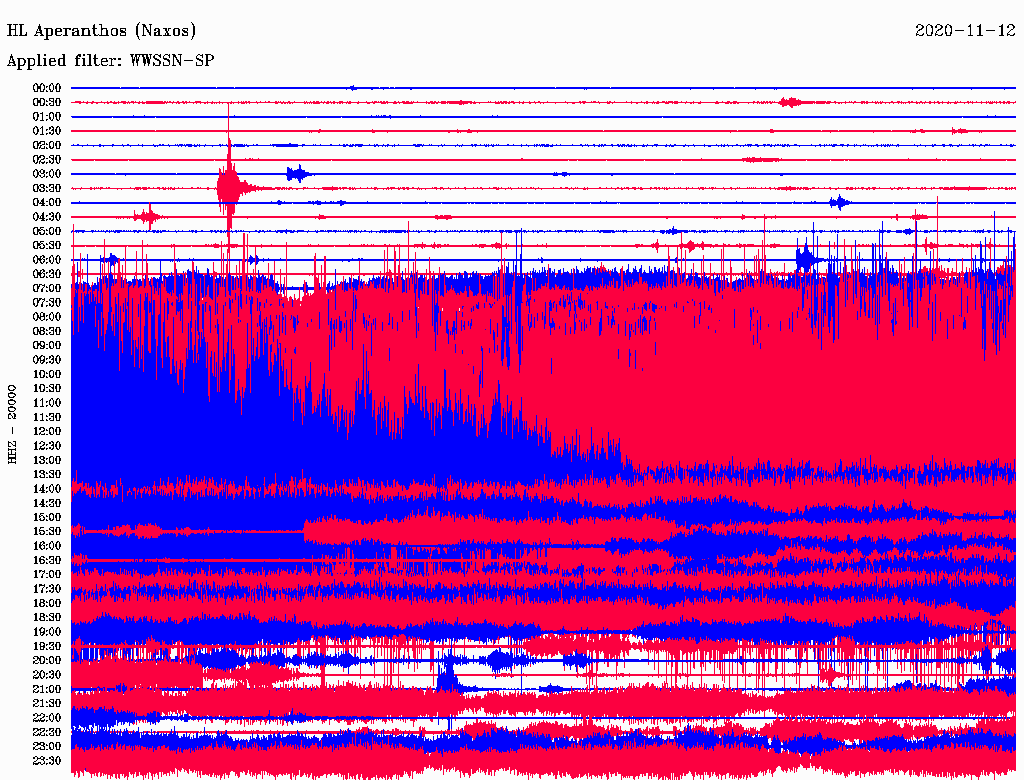
Task: Select the 18:30 time label
Action: [x=47, y=617]
